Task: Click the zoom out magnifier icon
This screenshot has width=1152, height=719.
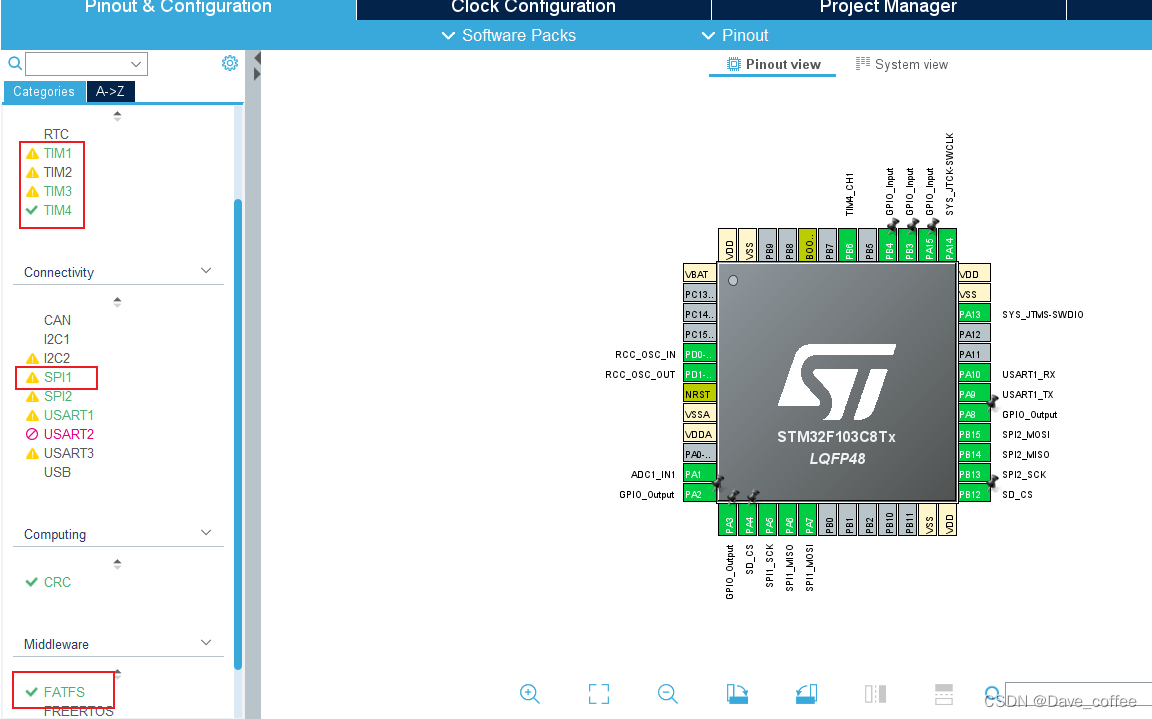Action: pyautogui.click(x=667, y=693)
